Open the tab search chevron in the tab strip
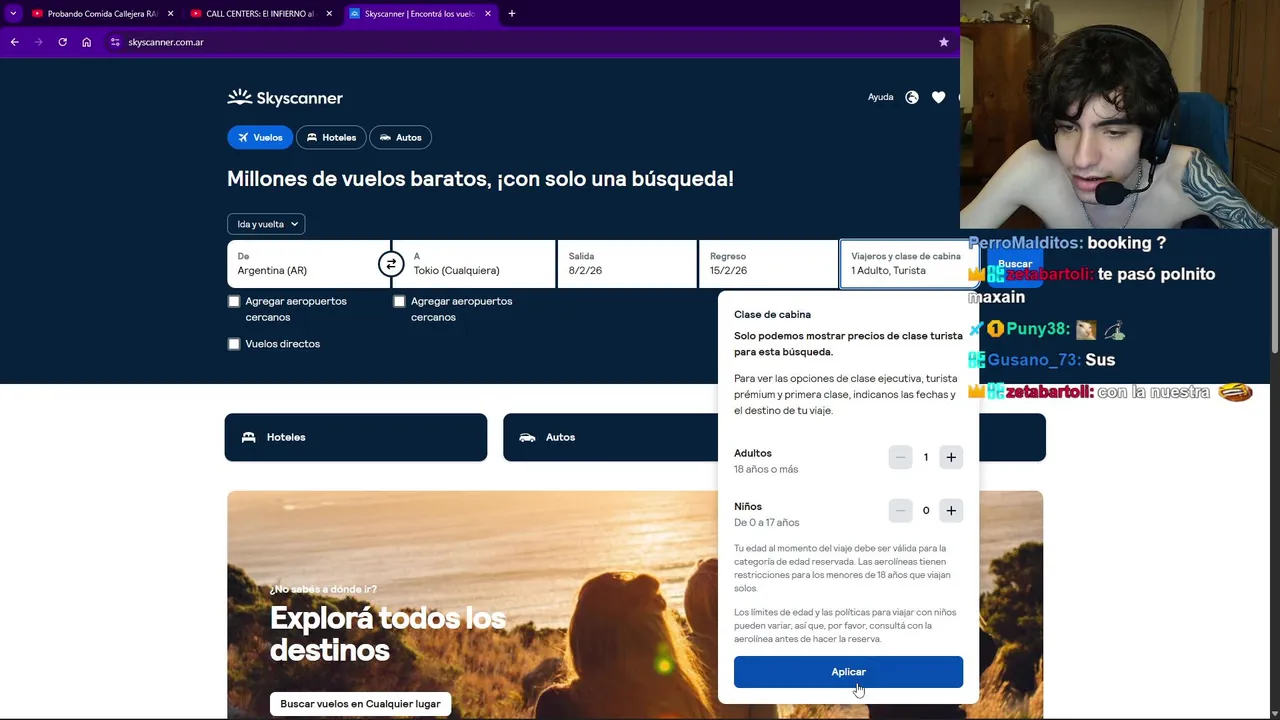The image size is (1280, 720). coord(13,14)
